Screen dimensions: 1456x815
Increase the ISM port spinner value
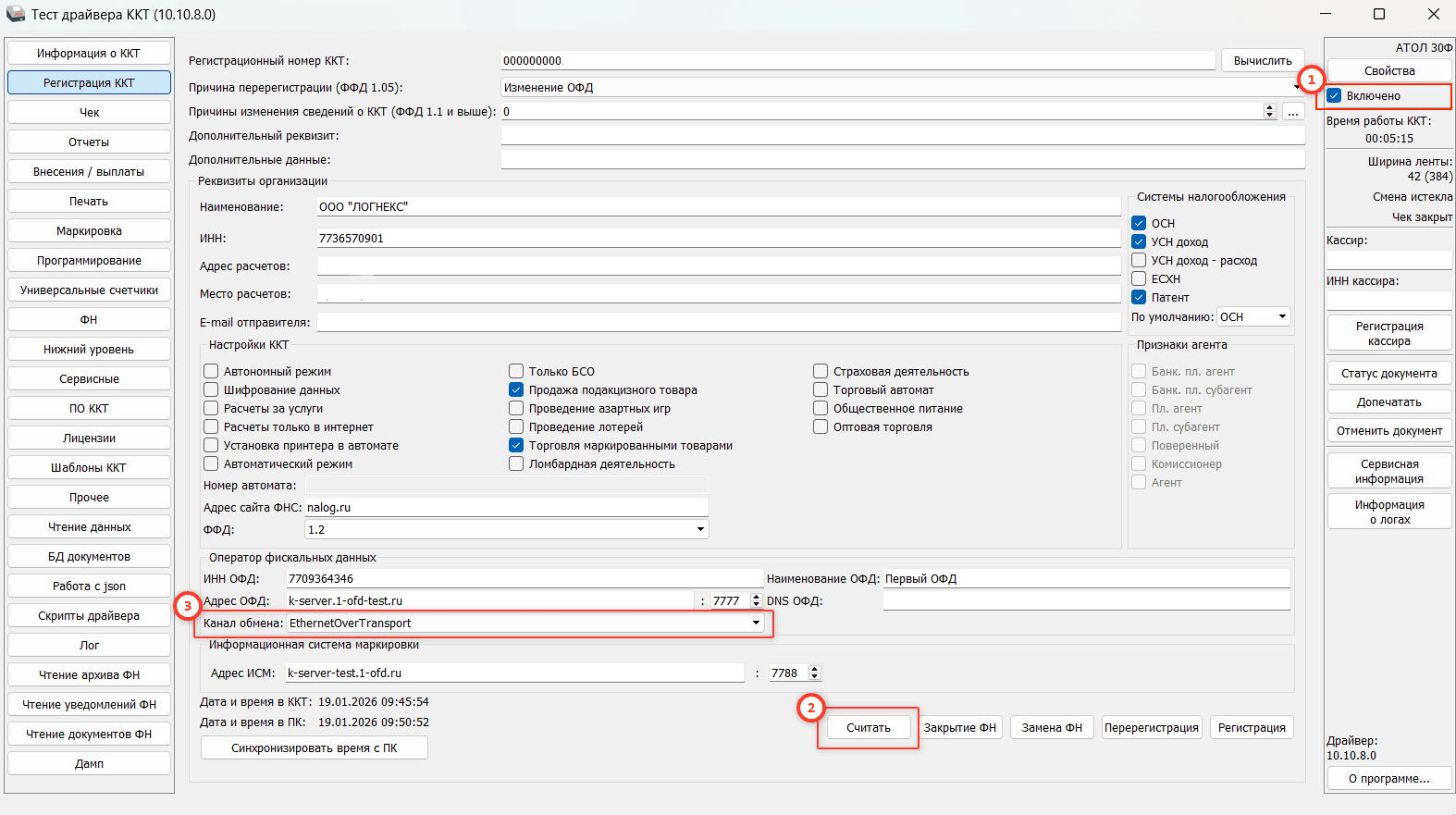(814, 669)
